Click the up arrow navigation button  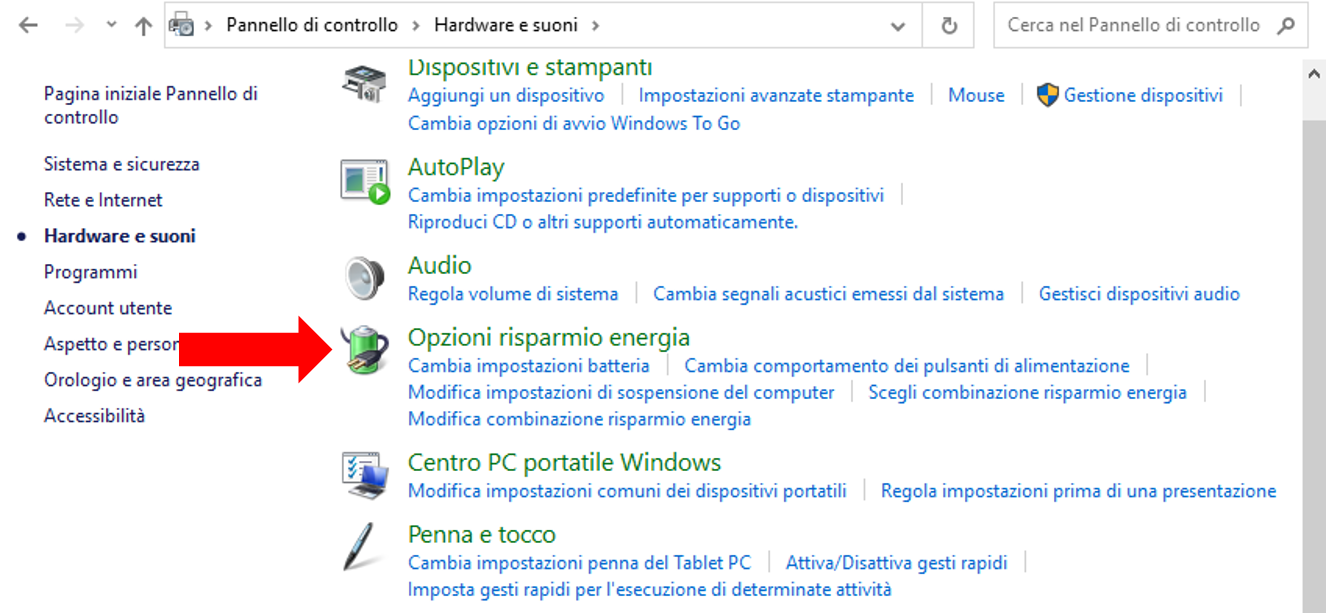coord(142,26)
